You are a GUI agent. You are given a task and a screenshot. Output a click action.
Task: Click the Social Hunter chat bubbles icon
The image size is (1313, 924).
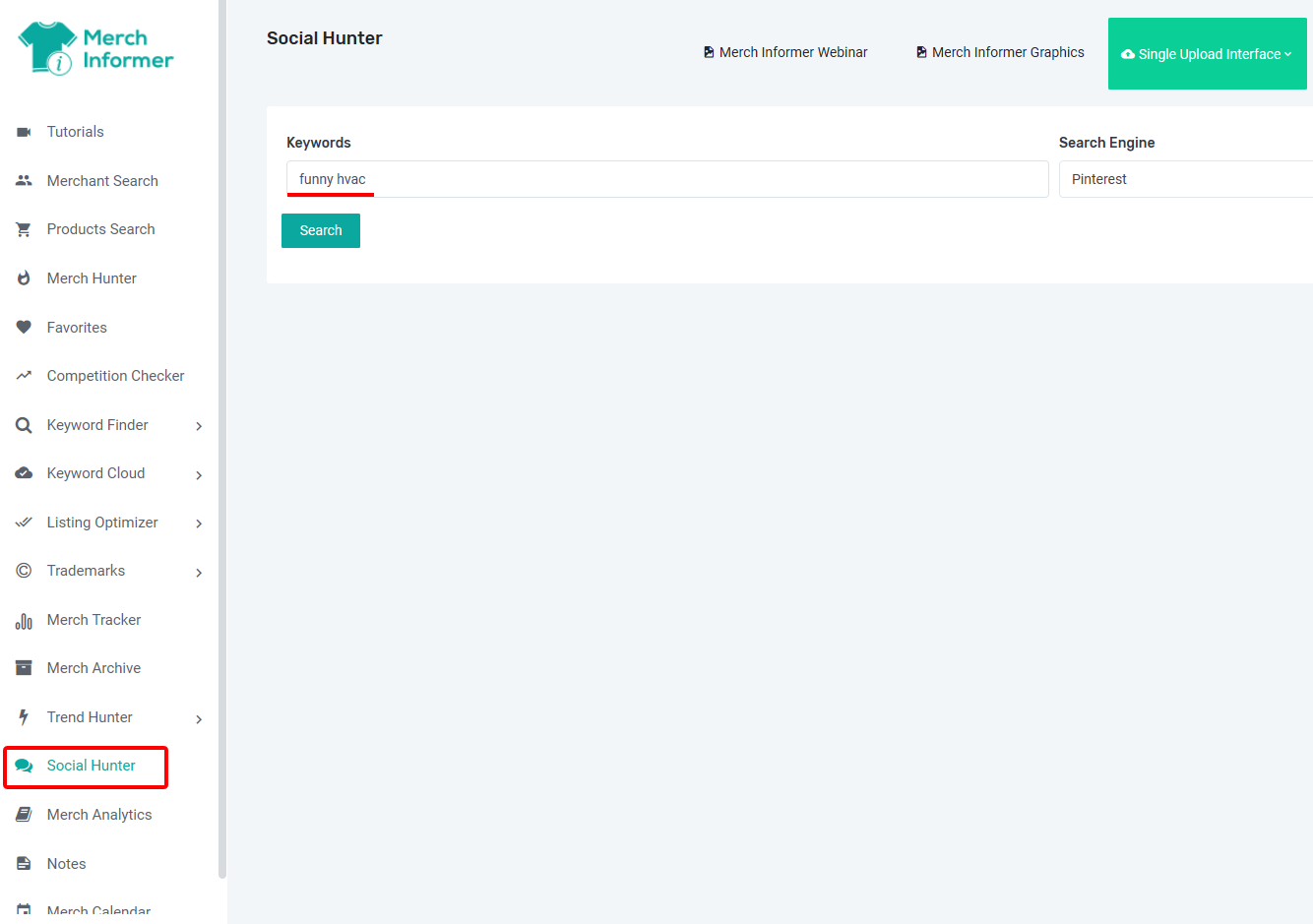[x=24, y=766]
